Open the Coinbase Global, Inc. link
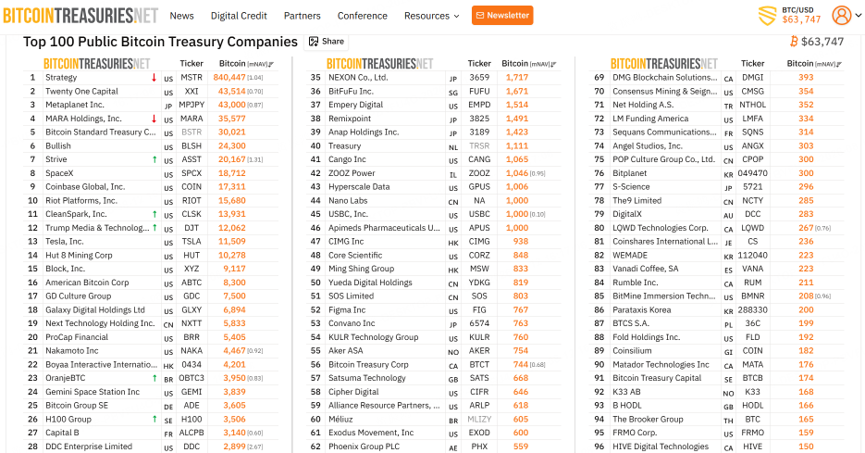The image size is (865, 453). click(85, 187)
